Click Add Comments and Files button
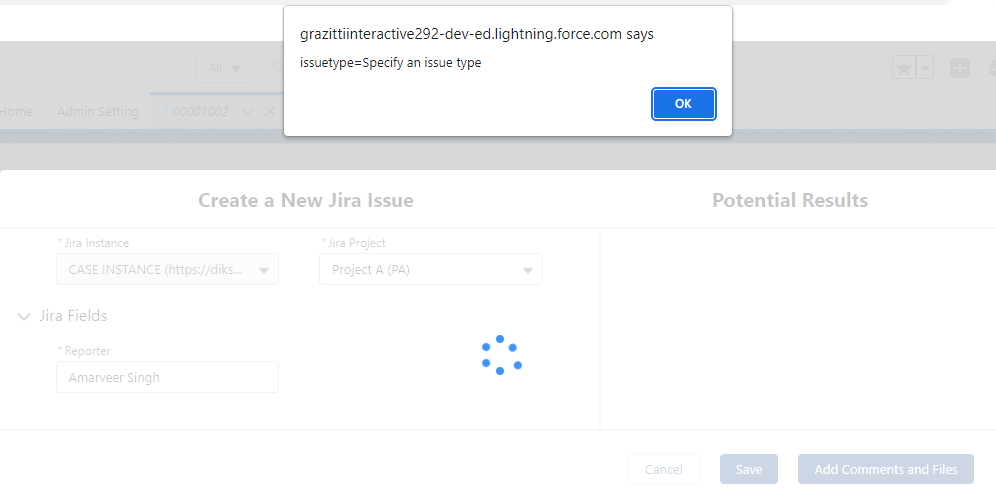Image resolution: width=996 pixels, height=496 pixels. [x=885, y=469]
